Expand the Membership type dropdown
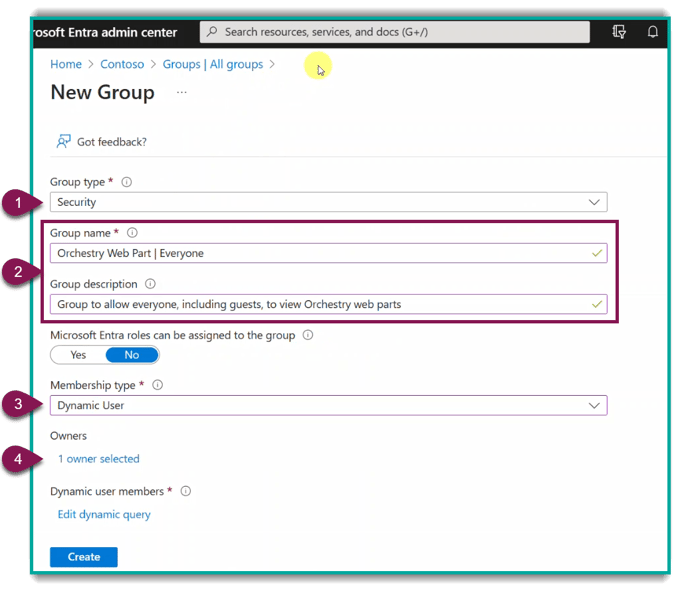Viewport: 688px width, 591px height. point(328,406)
